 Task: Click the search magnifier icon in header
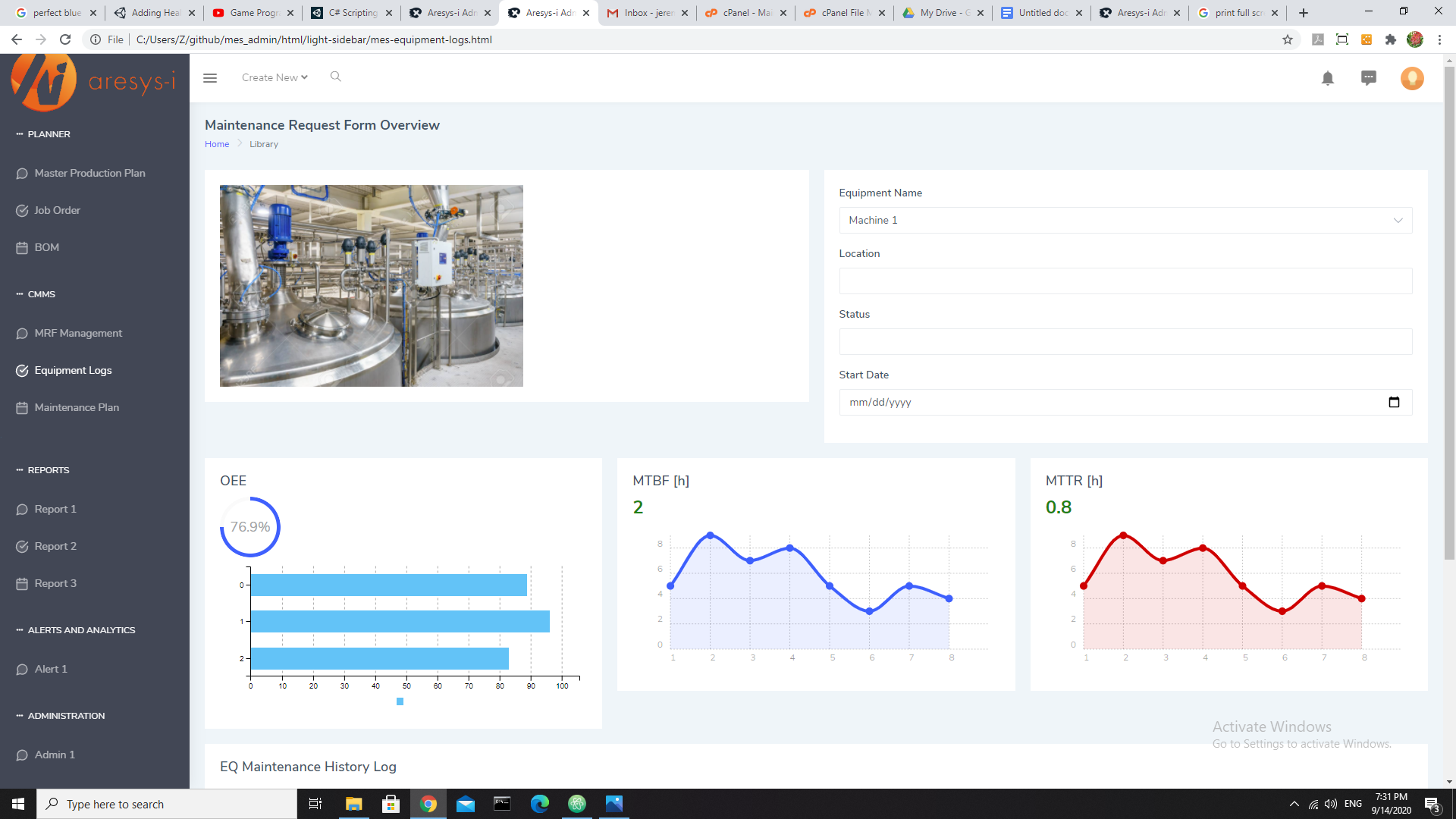point(335,77)
